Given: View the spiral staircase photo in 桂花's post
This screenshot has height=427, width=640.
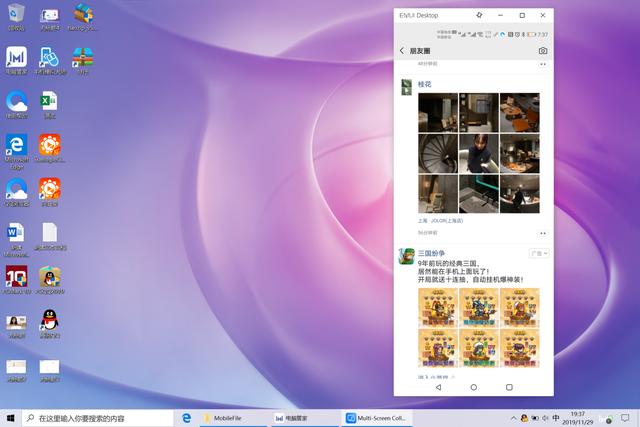Looking at the screenshot, I should [x=438, y=153].
